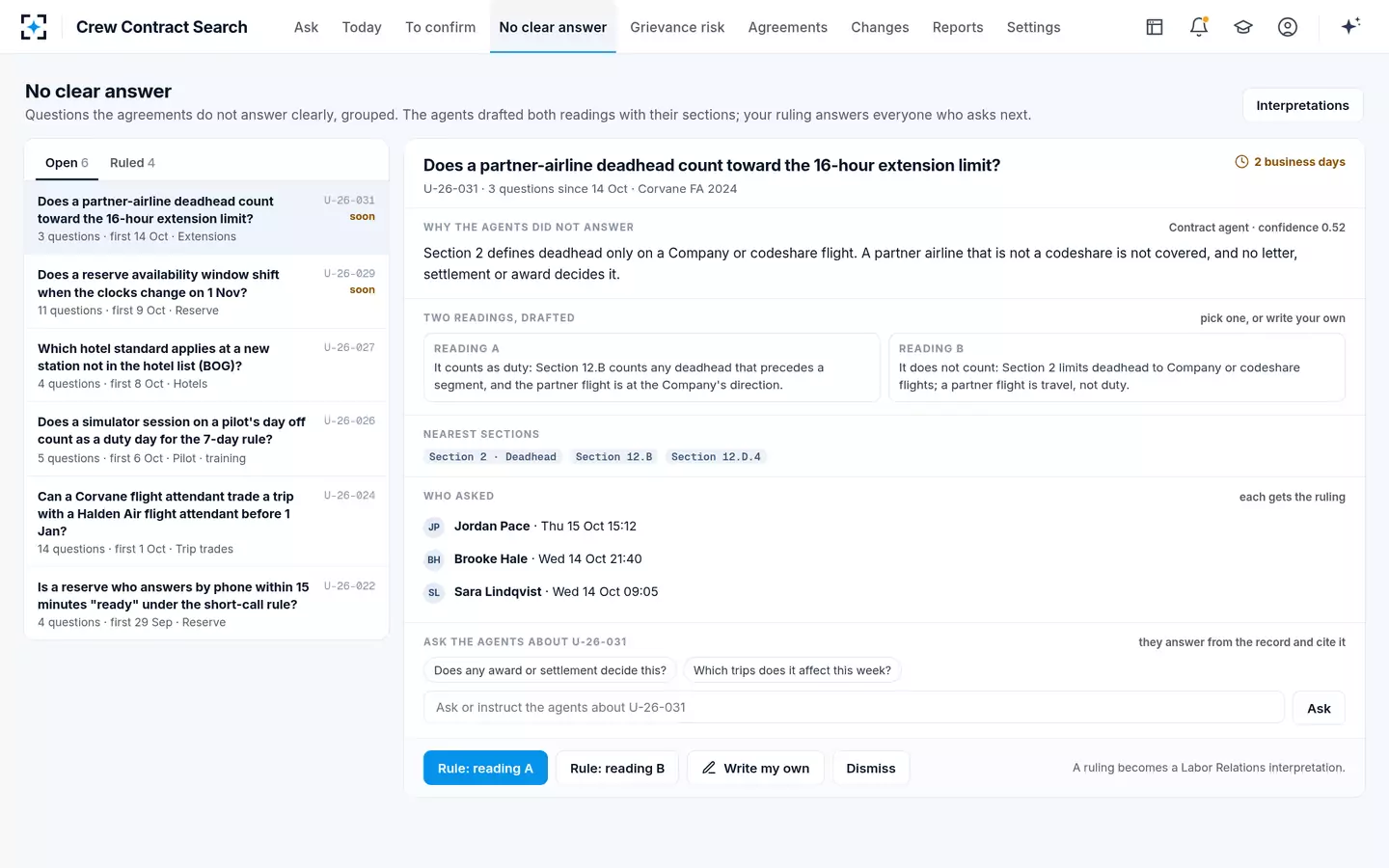
Task: Click Rule: reading A
Action: [x=485, y=768]
